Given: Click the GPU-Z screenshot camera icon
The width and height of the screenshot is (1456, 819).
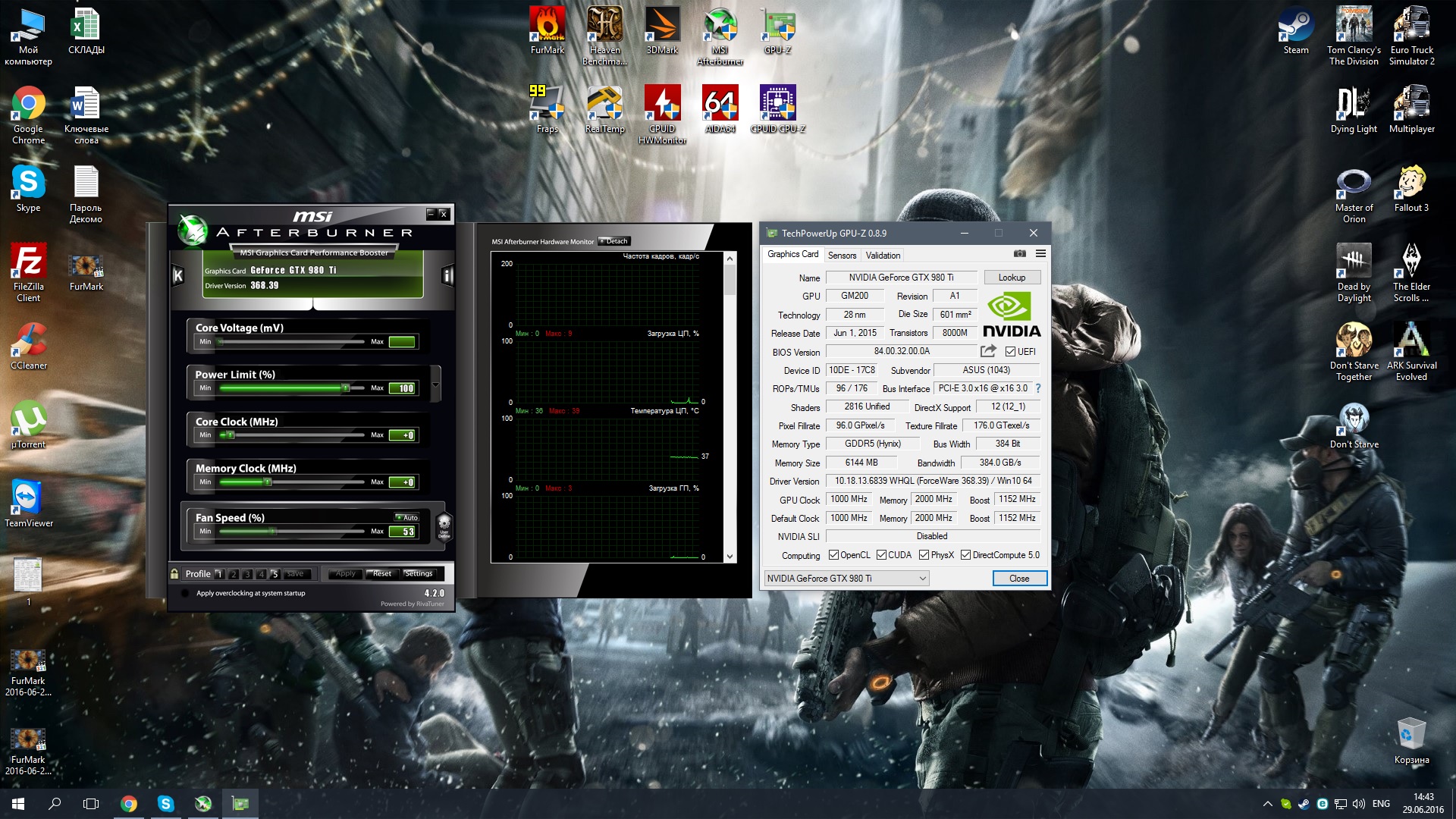Looking at the screenshot, I should point(1020,254).
